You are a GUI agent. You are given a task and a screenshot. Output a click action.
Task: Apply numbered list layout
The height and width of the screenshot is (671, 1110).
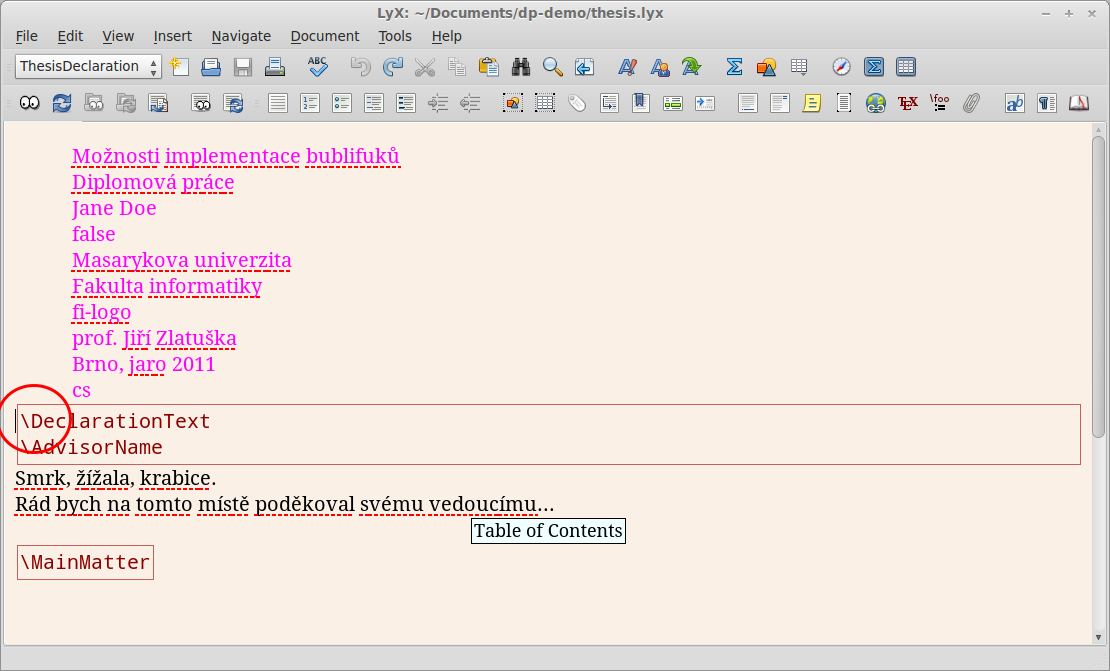(310, 103)
